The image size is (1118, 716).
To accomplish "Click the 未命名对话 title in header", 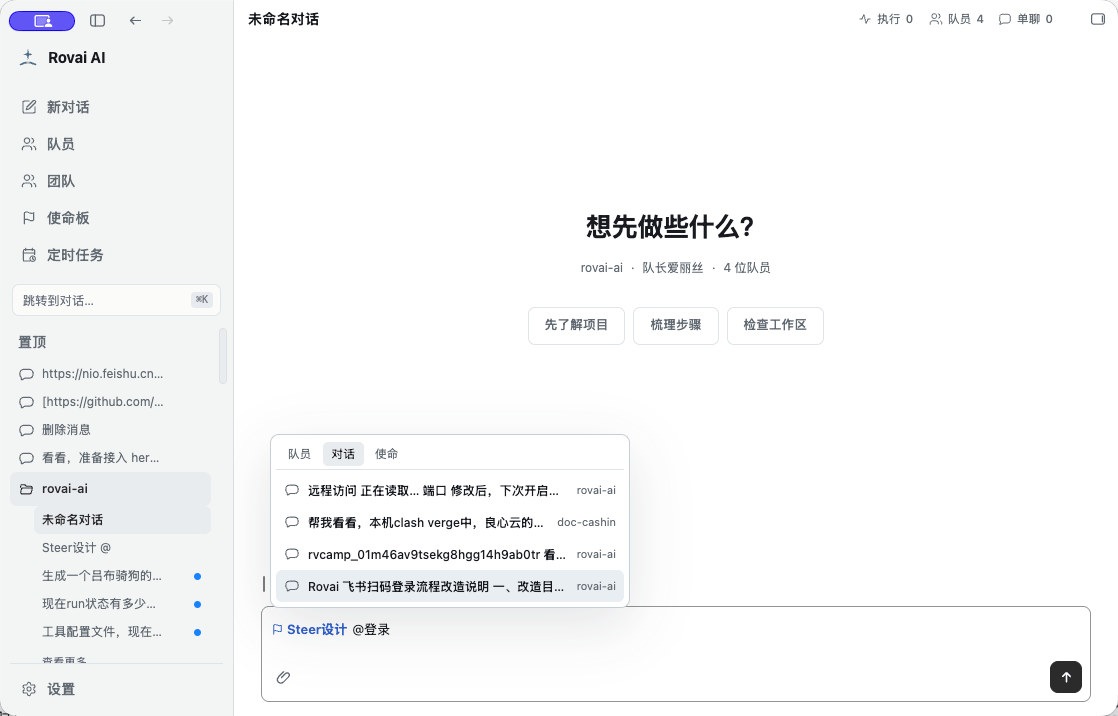I will pyautogui.click(x=283, y=19).
